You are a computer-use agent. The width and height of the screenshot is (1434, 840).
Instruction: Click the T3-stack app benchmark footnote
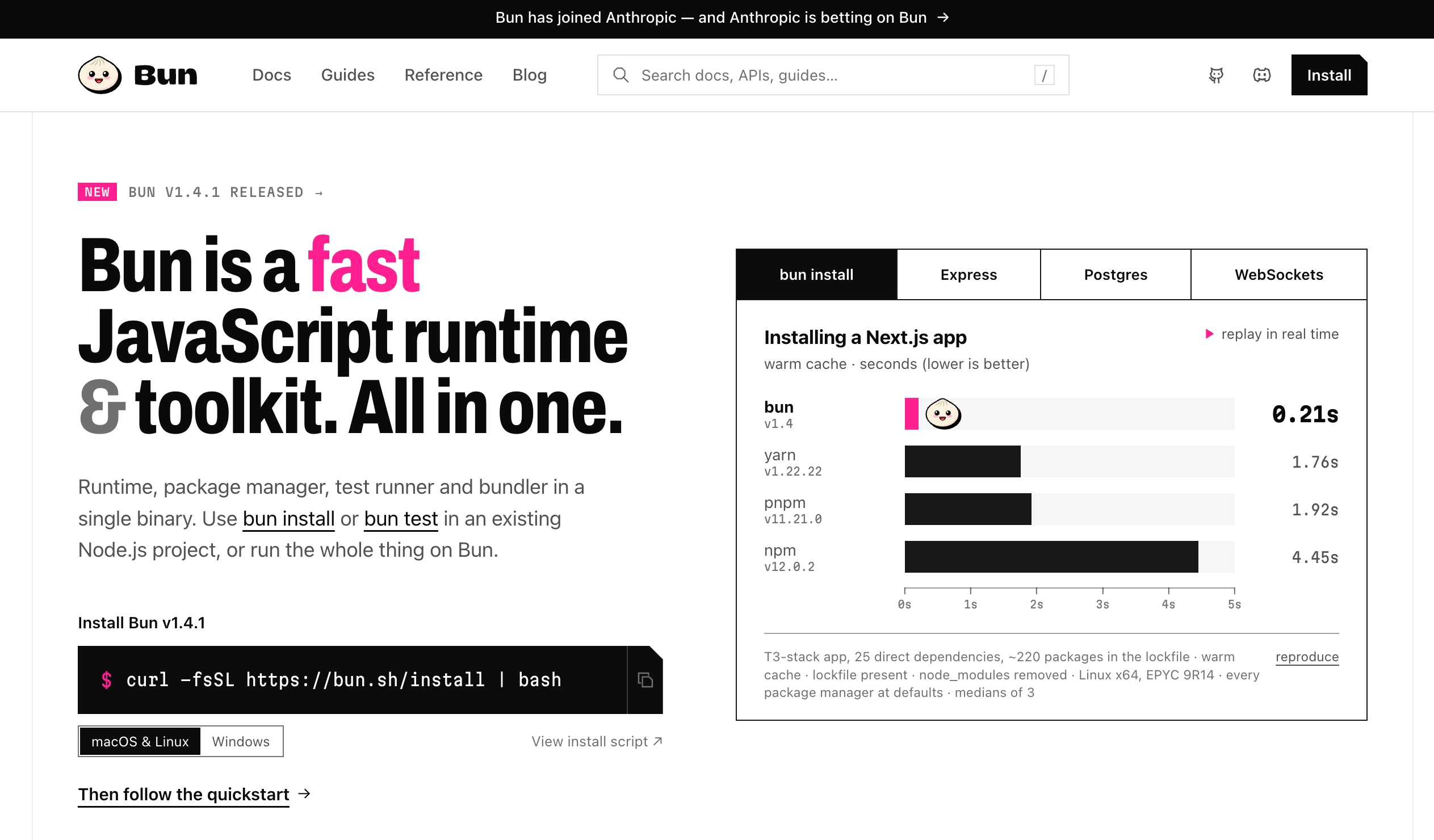pyautogui.click(x=1012, y=674)
